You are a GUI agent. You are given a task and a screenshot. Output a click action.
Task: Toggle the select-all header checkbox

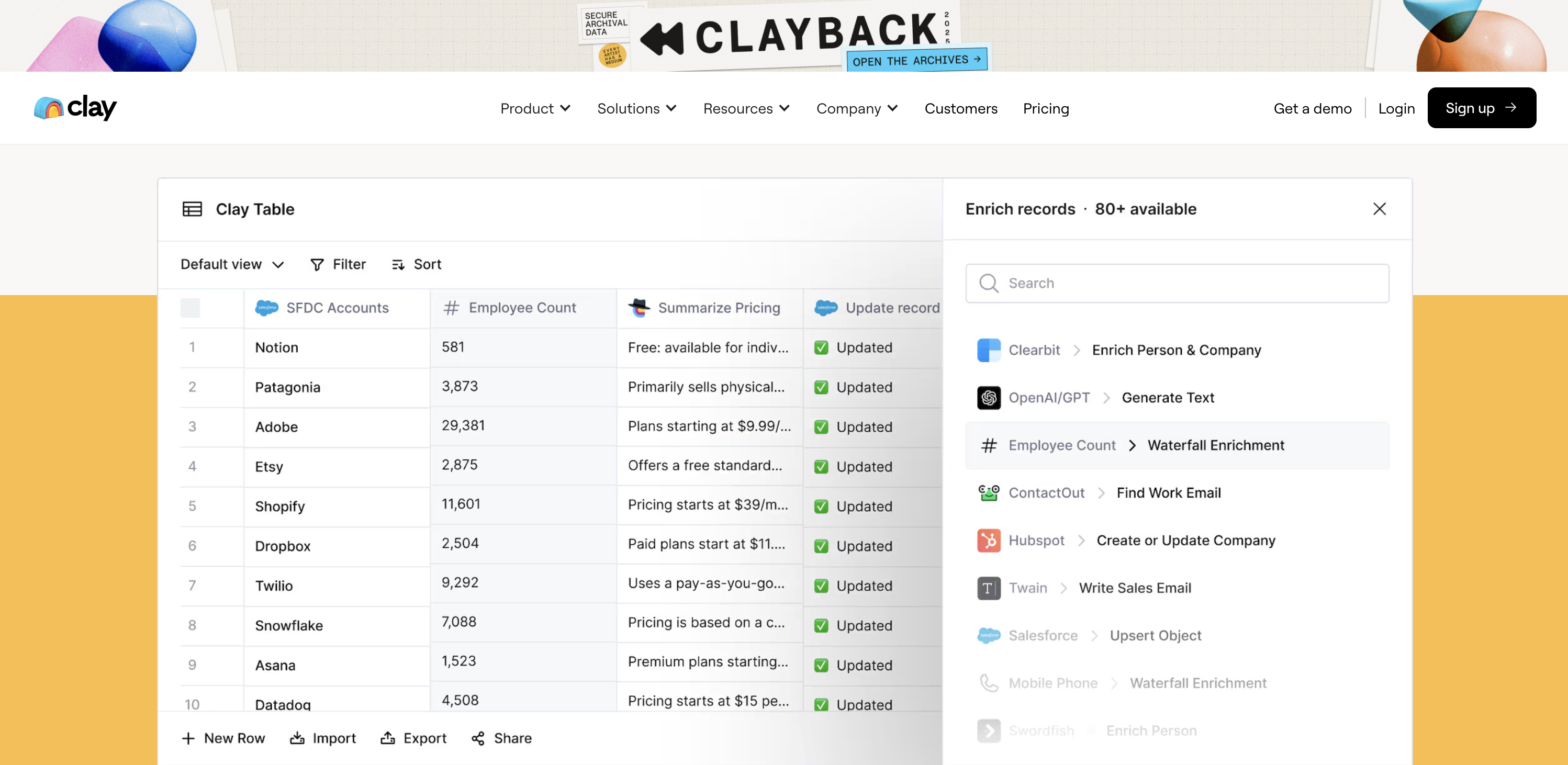pos(190,308)
